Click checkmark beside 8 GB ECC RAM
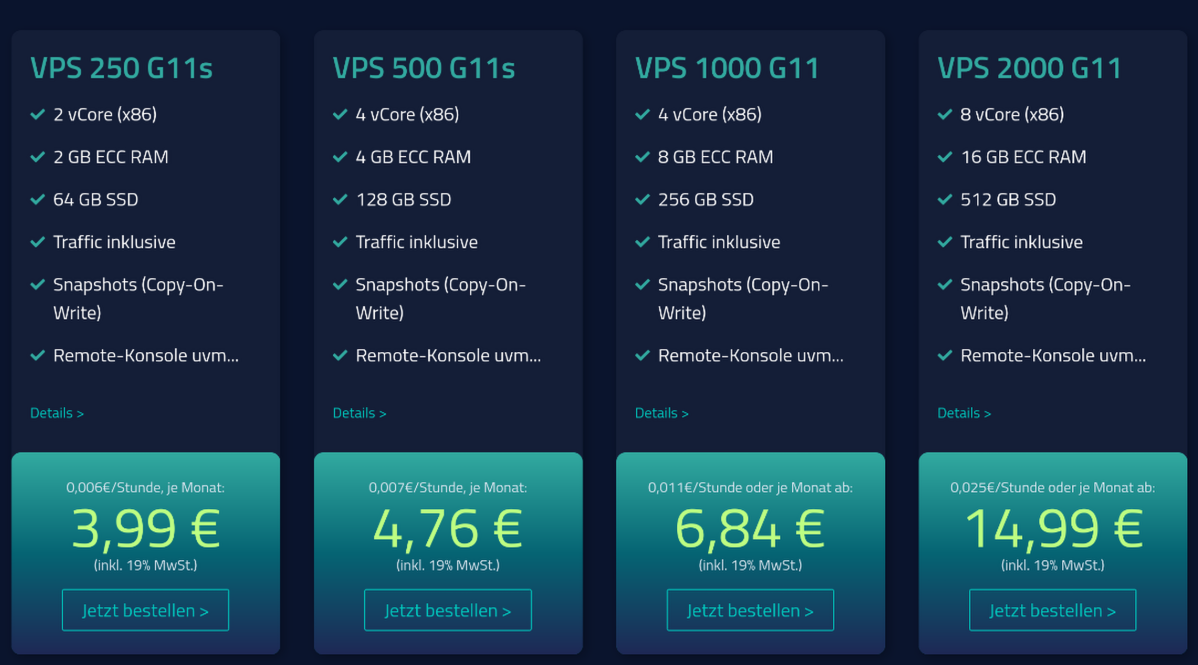Viewport: 1198px width, 665px height. pos(643,157)
